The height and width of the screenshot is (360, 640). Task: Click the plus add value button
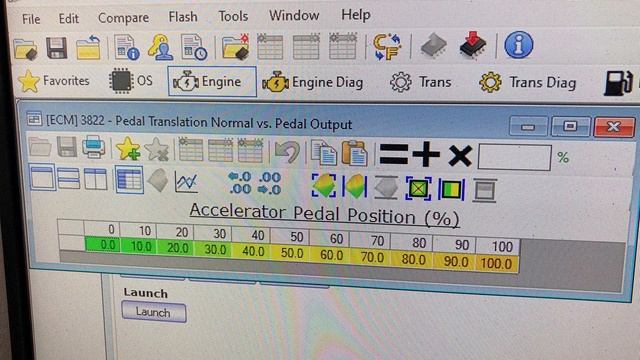pos(426,154)
